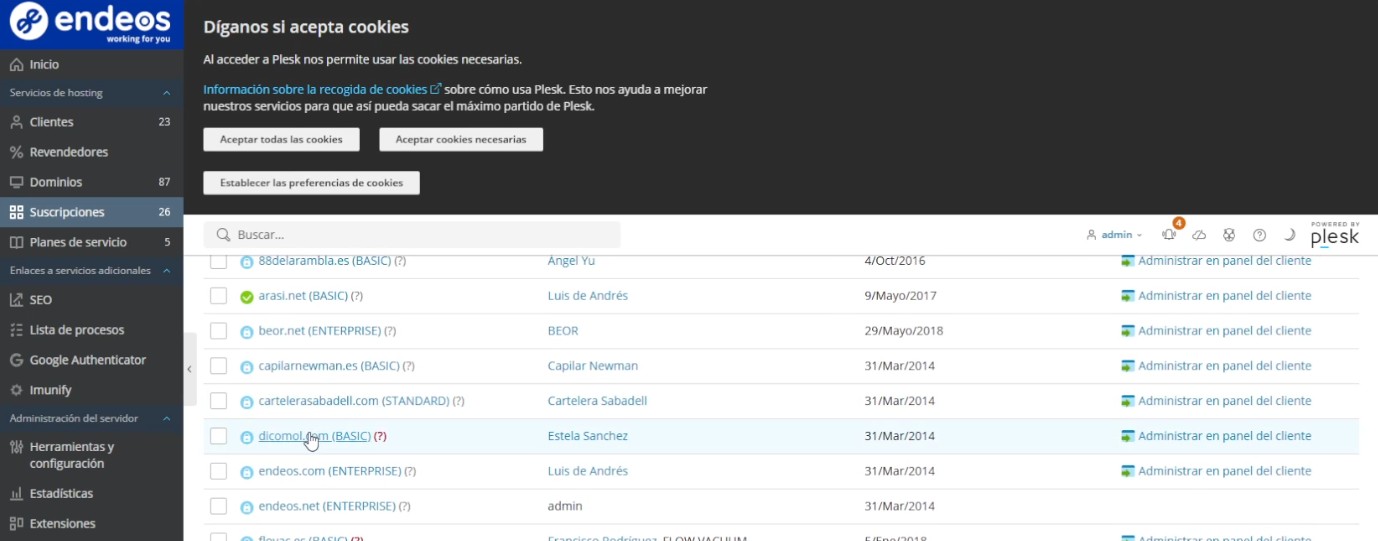This screenshot has height=541, width=1378.
Task: Click the advisor icon beside help
Action: (1229, 235)
